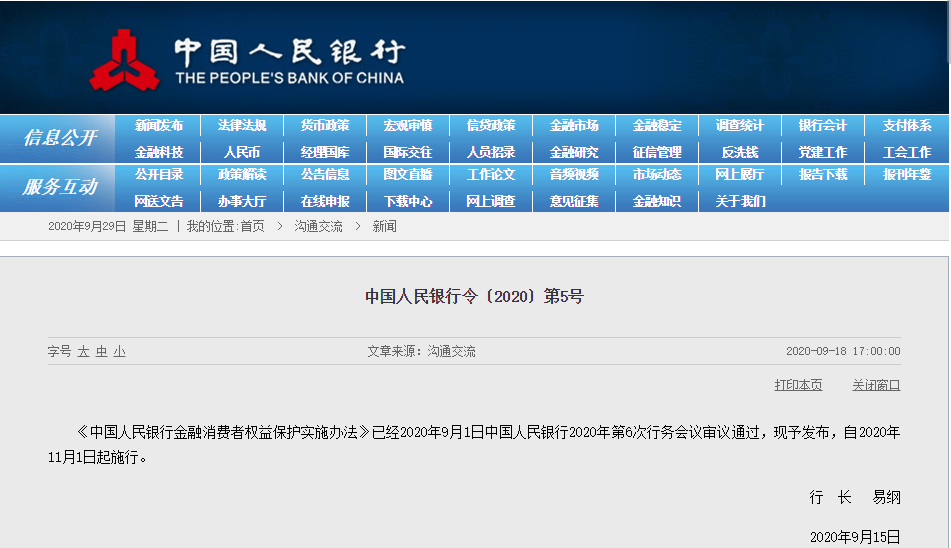Image resolution: width=951 pixels, height=548 pixels.
Task: Open the 新闻发布 menu item
Action: (159, 126)
